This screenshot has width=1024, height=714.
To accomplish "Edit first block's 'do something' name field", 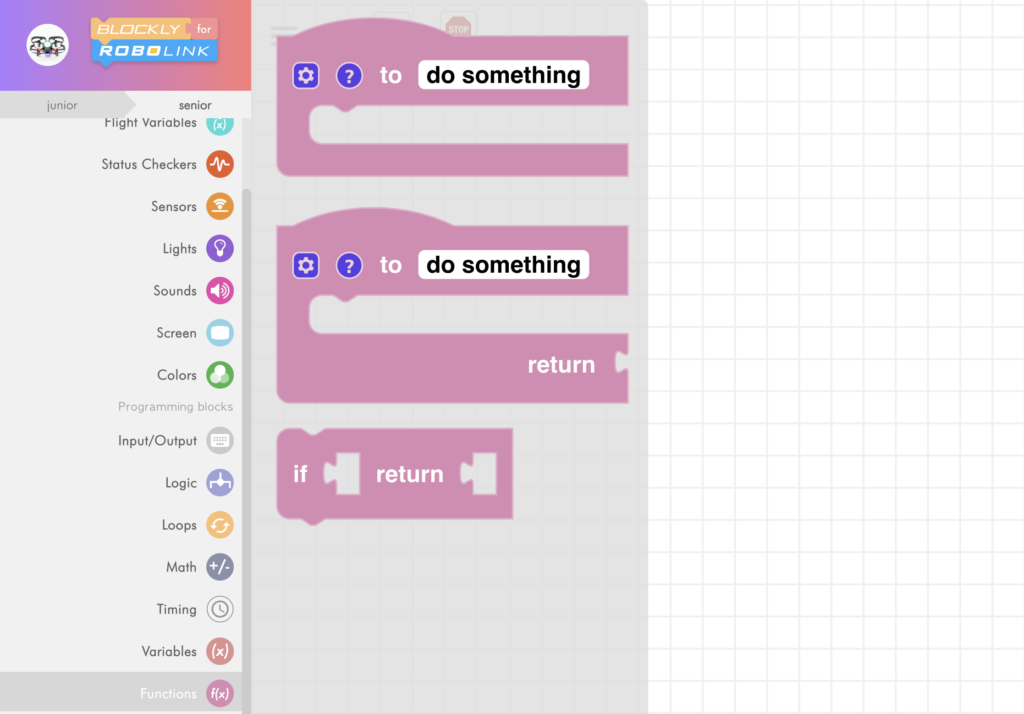I will 504,75.
